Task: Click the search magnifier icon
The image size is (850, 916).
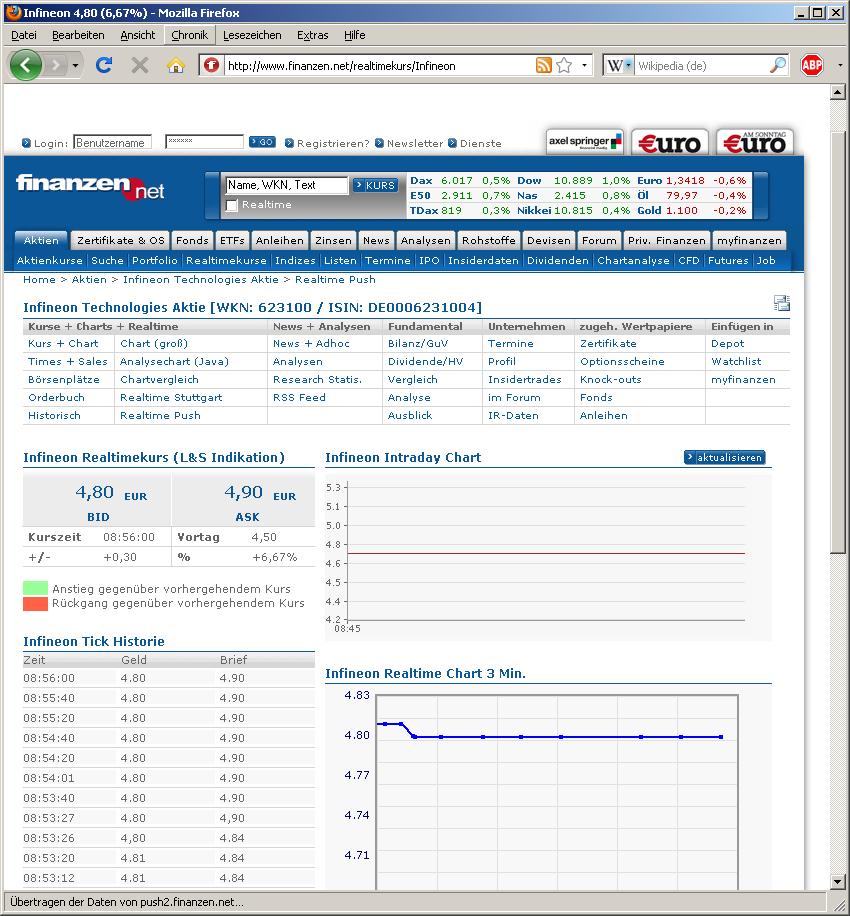Action: coord(778,65)
